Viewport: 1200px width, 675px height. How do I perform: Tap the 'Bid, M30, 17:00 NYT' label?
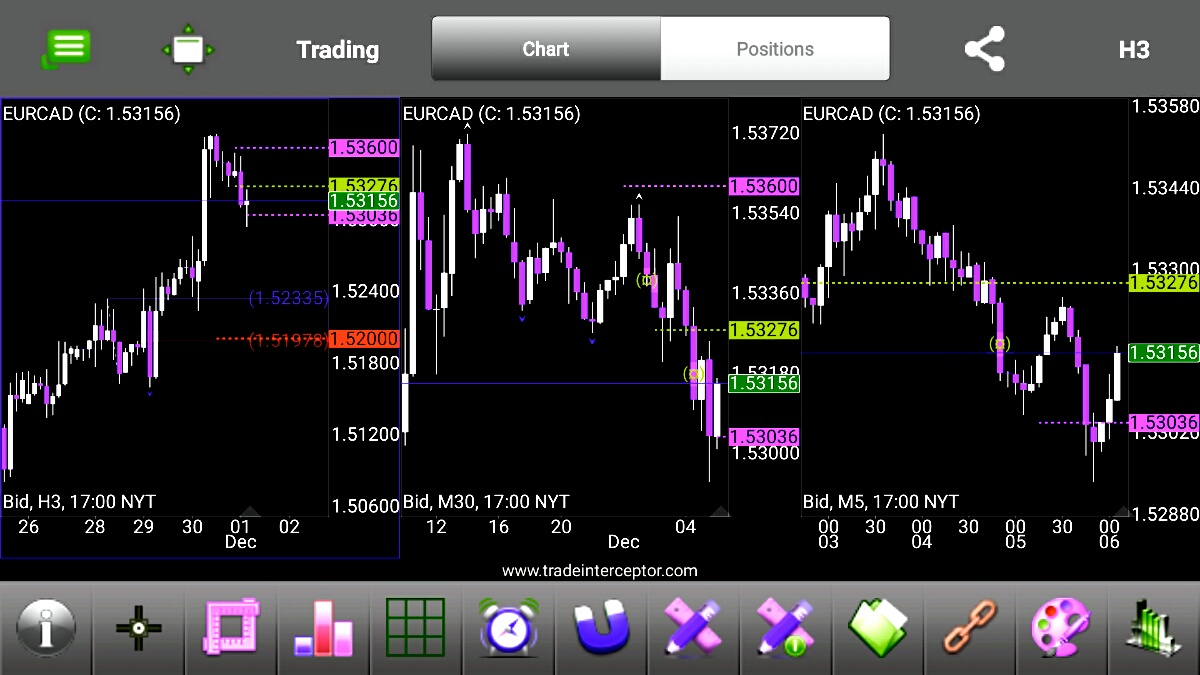pos(486,501)
